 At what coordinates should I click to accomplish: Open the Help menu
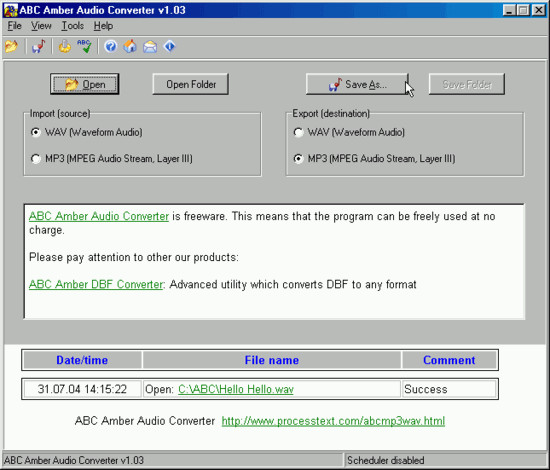click(x=103, y=26)
